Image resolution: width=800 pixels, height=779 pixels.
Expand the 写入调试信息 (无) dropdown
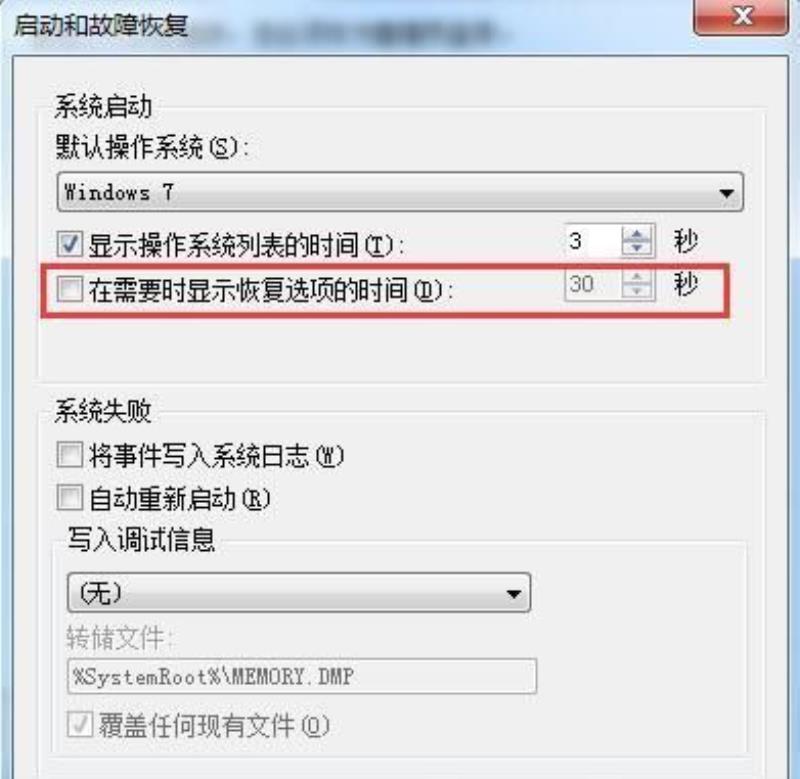299,593
